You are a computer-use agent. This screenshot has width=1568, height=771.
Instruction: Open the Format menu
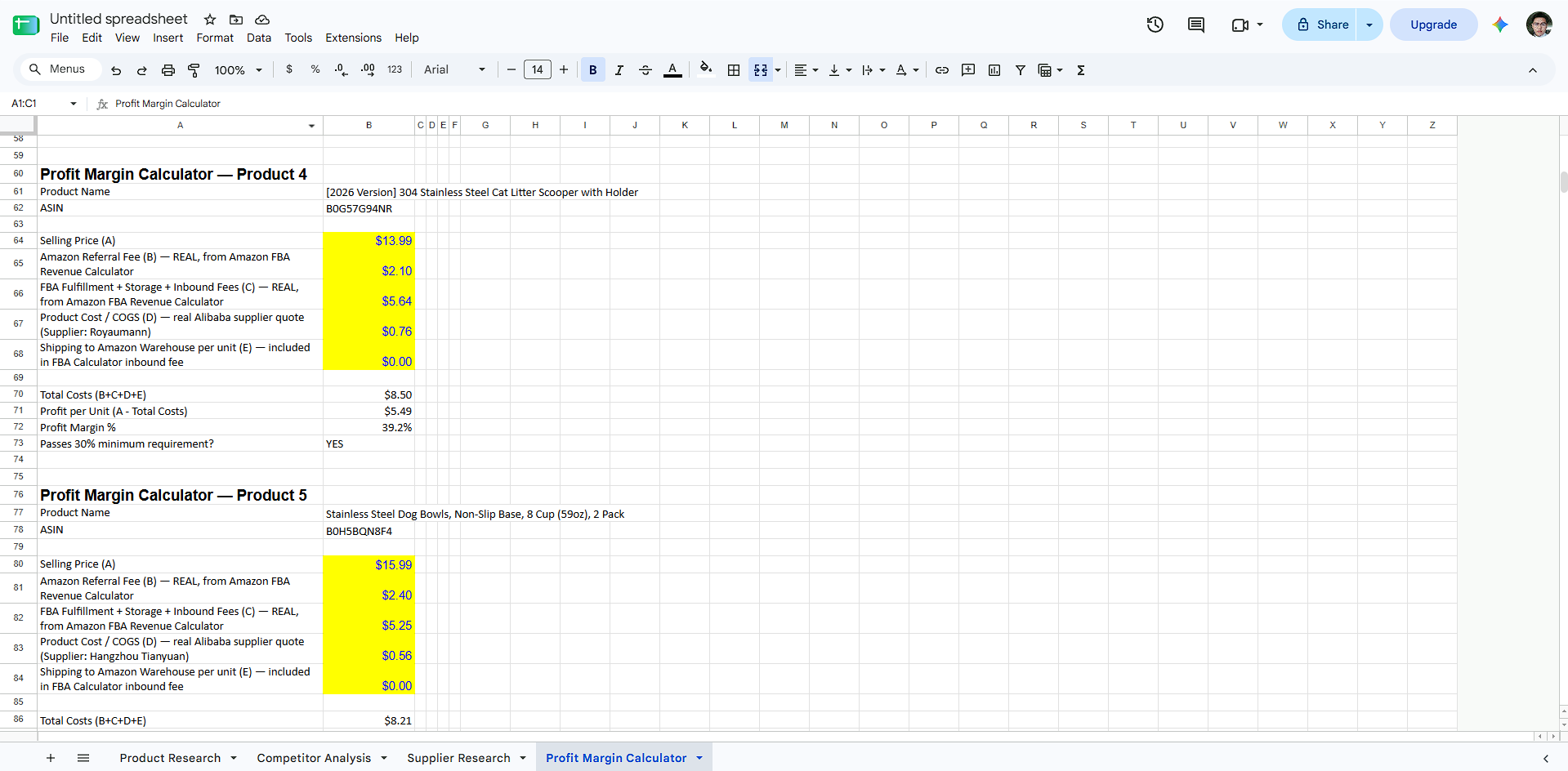[215, 38]
